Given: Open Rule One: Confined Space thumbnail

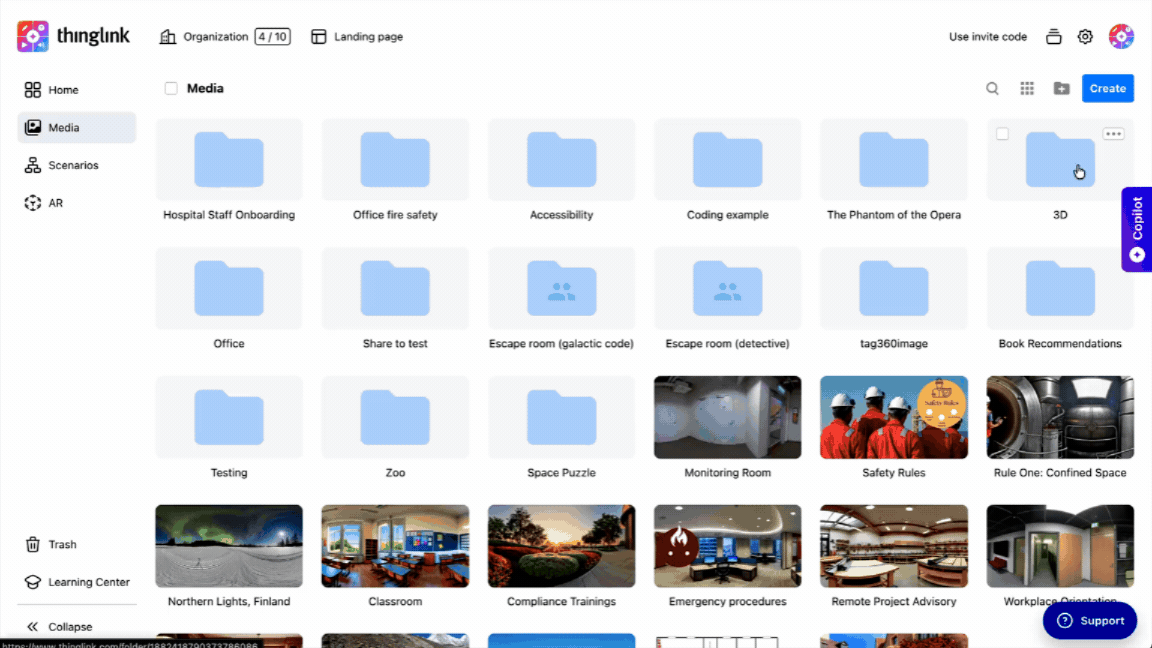Looking at the screenshot, I should coord(1059,417).
